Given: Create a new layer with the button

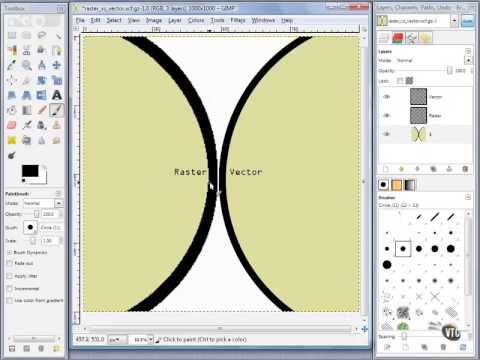Looking at the screenshot, I should [x=386, y=169].
